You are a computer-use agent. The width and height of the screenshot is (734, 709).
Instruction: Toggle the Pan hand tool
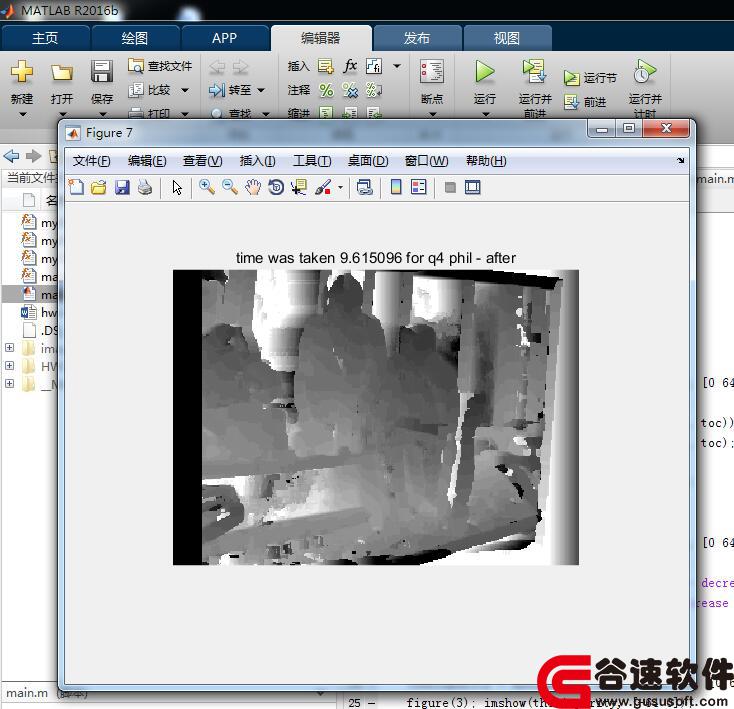pyautogui.click(x=253, y=187)
